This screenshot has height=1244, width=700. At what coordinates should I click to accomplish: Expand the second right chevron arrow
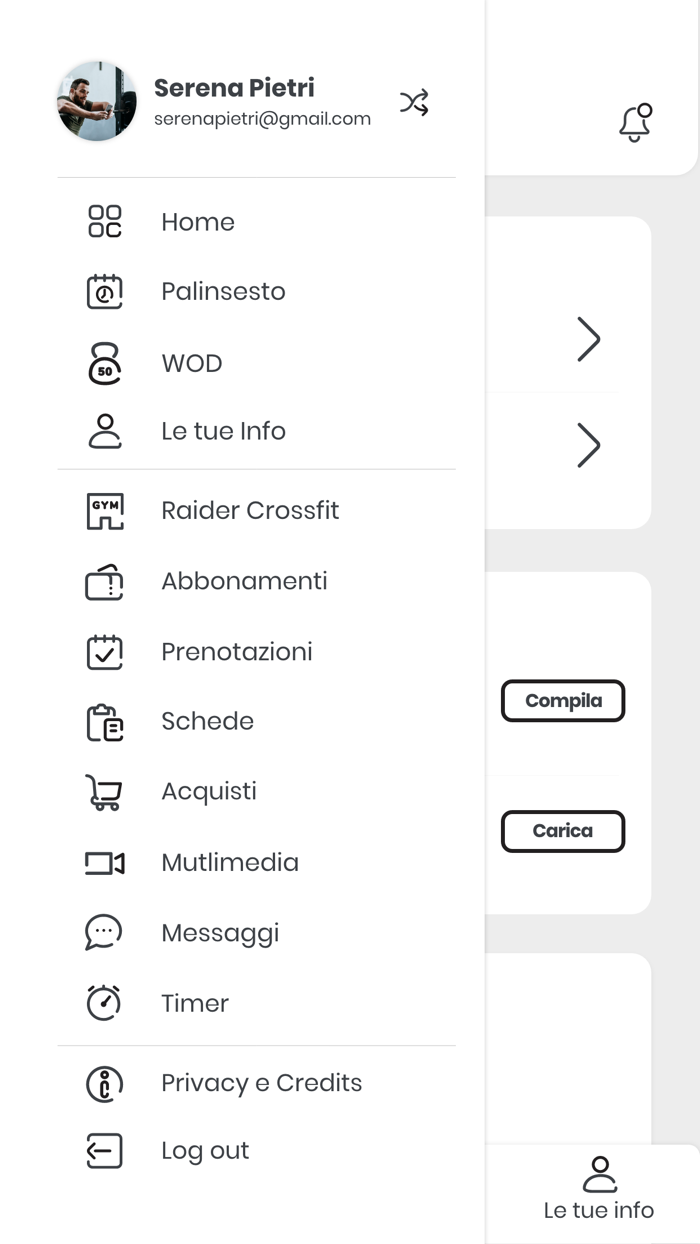[588, 445]
